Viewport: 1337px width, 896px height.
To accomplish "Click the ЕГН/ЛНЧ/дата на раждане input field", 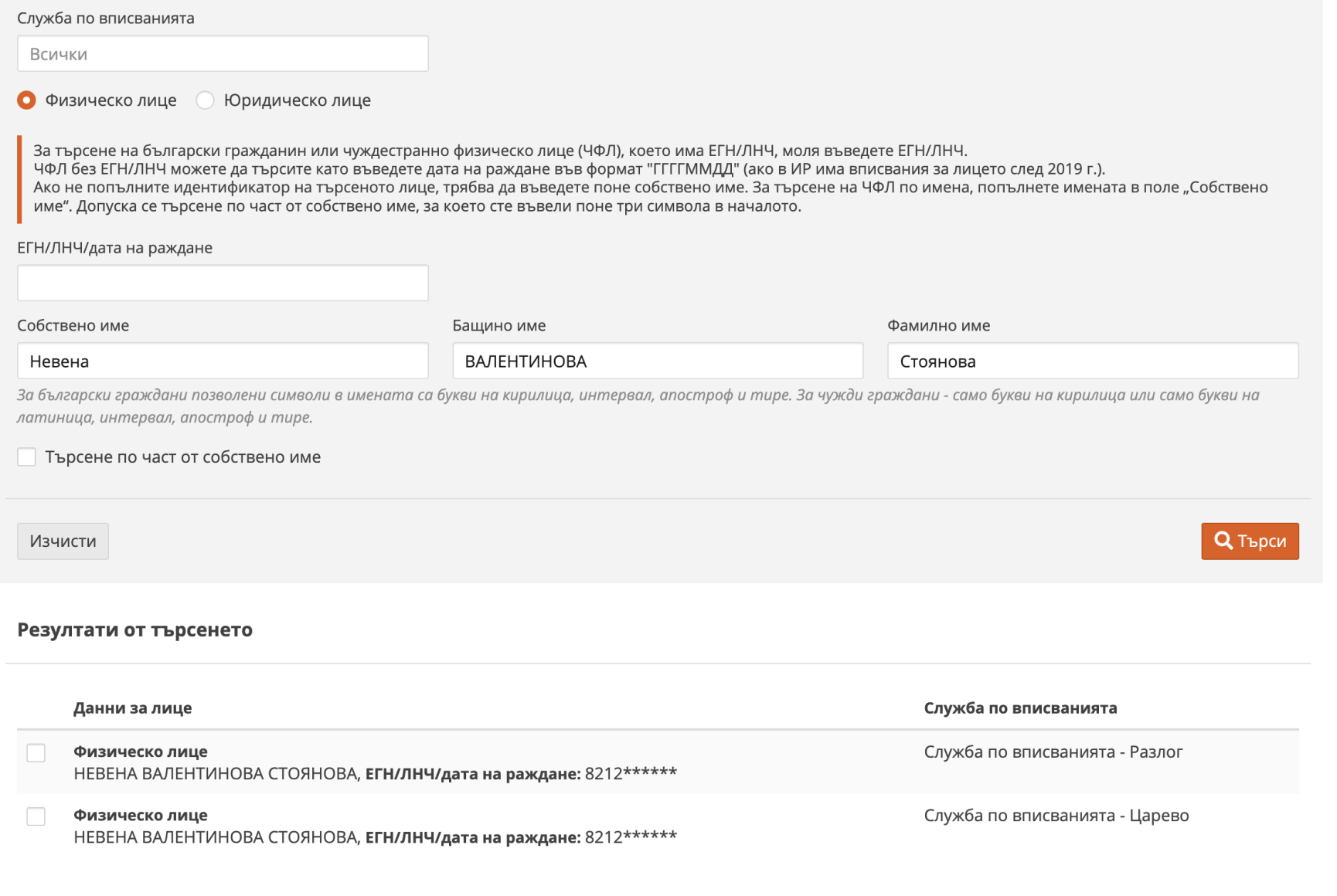I will tap(223, 283).
